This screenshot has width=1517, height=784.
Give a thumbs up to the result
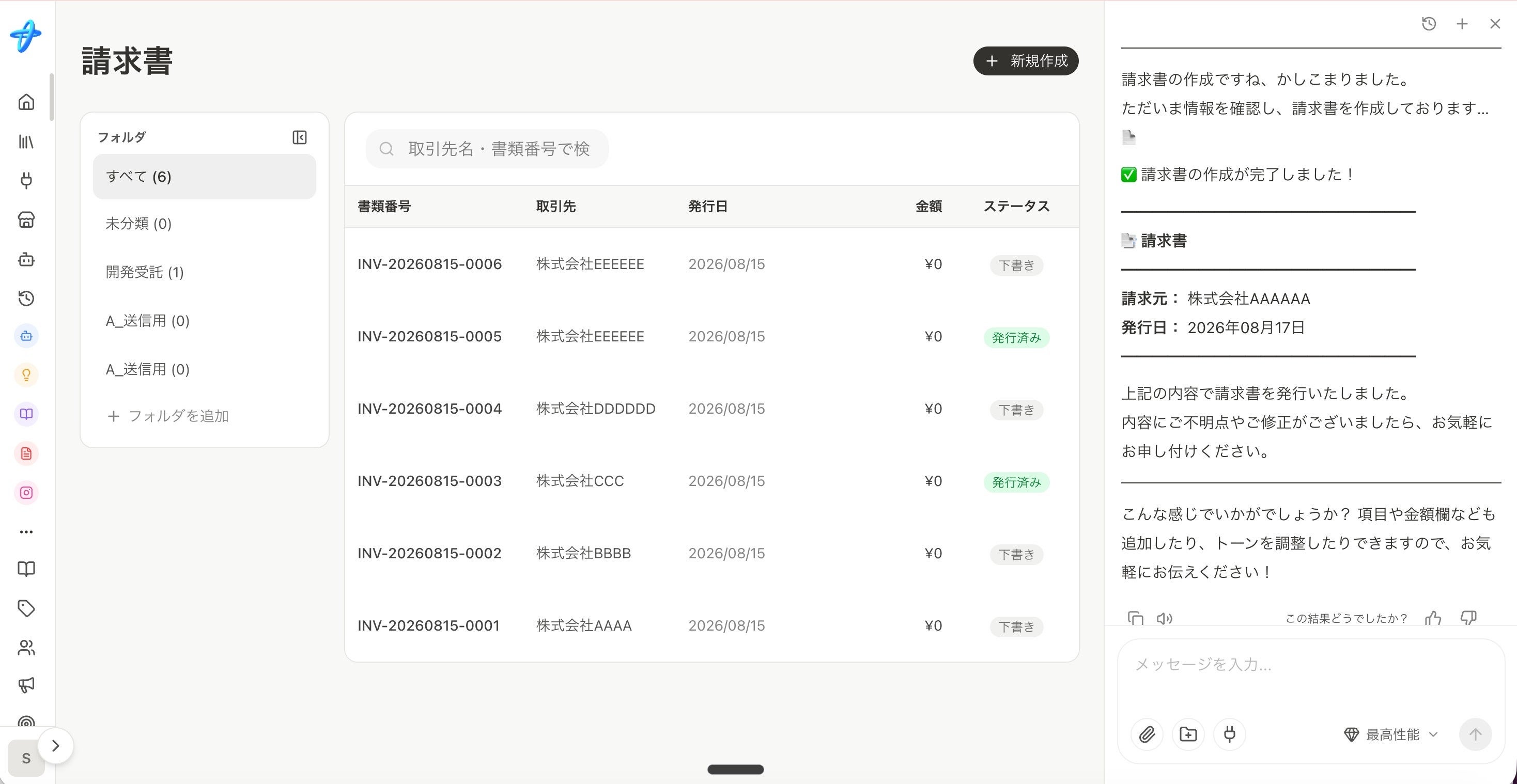[x=1433, y=618]
